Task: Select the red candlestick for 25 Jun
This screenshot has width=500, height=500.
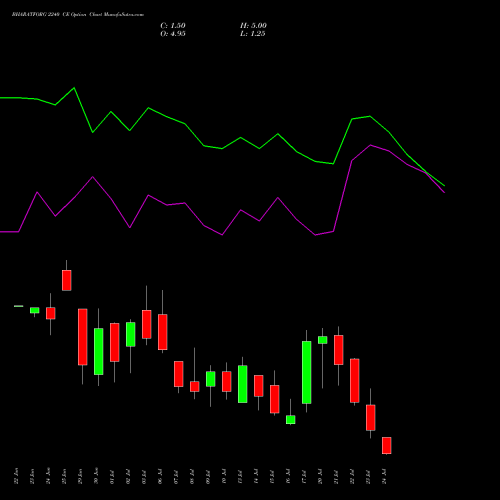Action: 67,280
